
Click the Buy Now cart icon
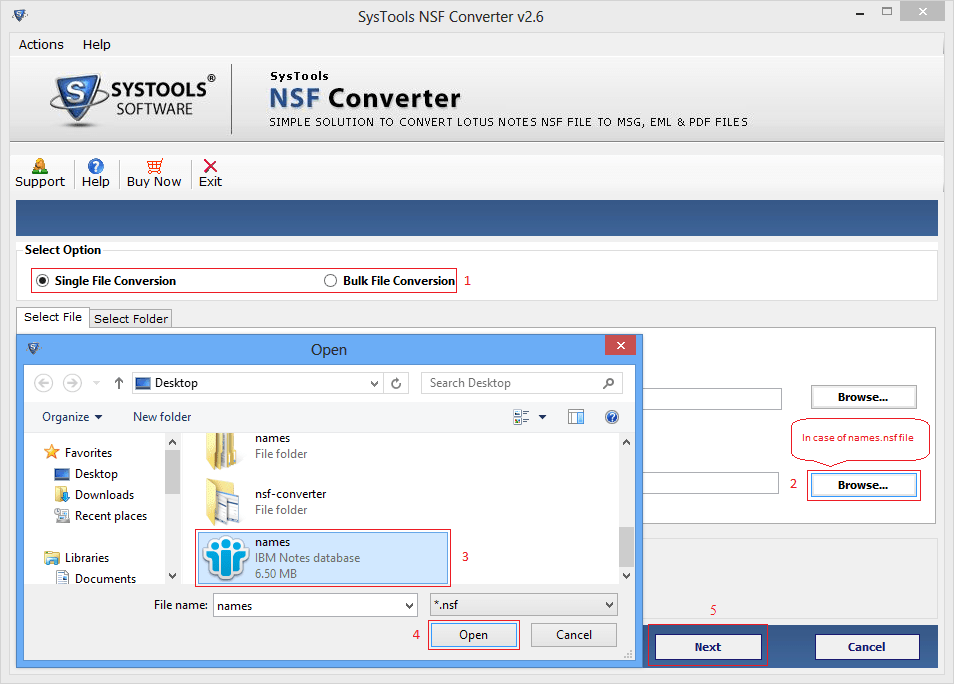[155, 166]
